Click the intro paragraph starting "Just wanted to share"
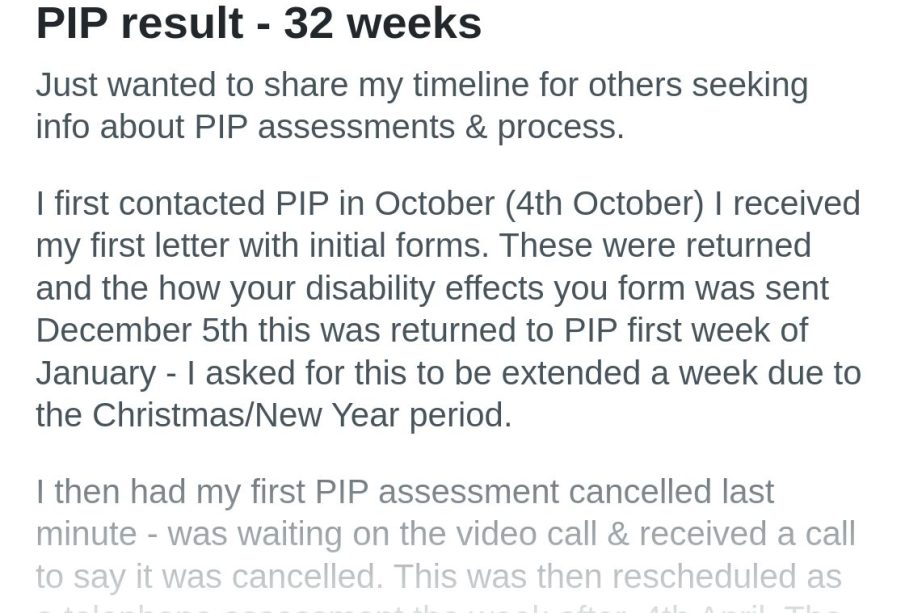The image size is (905, 613). pyautogui.click(x=422, y=106)
